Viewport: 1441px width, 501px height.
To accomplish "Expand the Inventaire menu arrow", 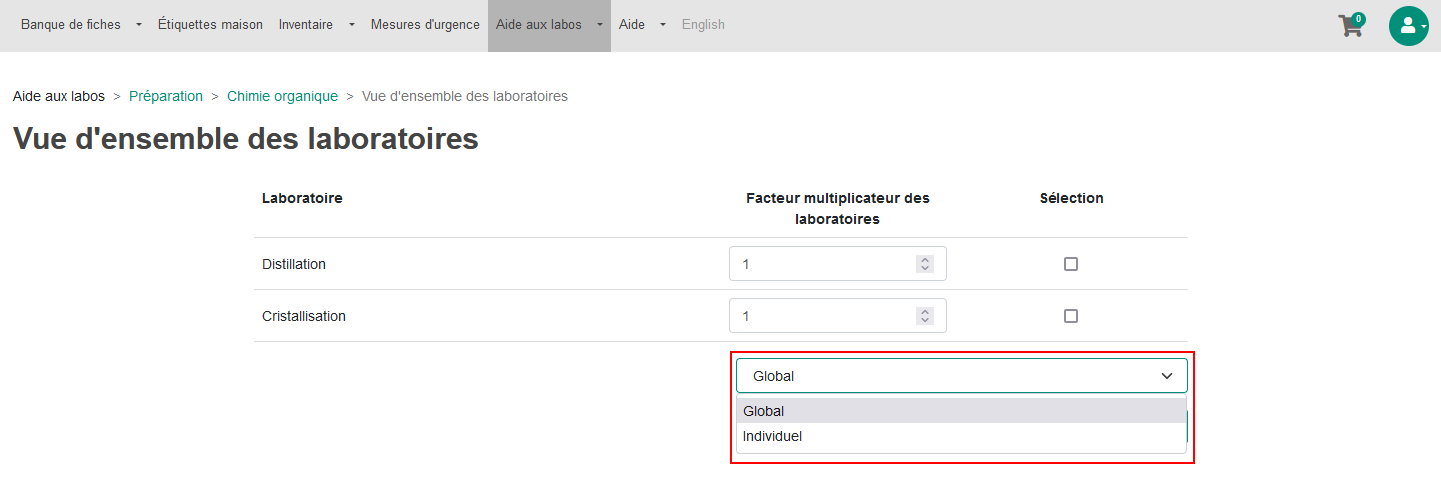I will pyautogui.click(x=352, y=25).
